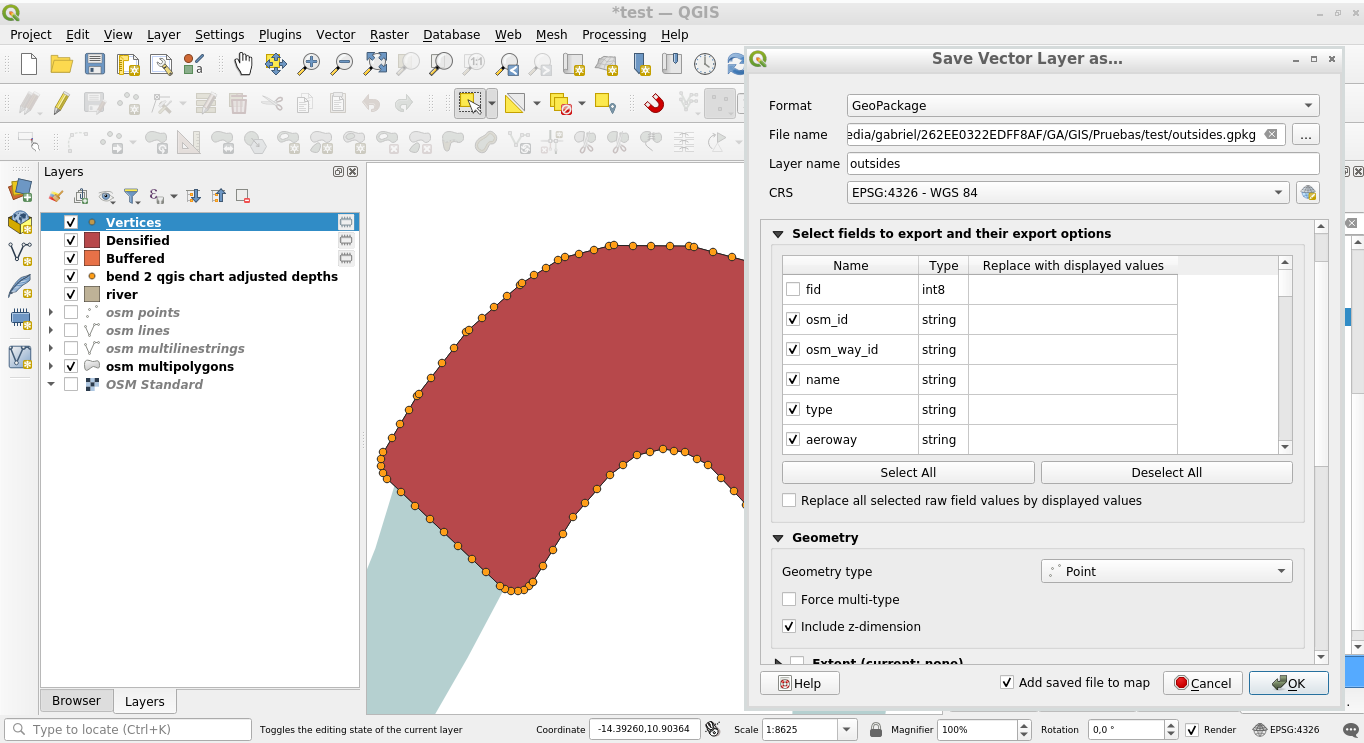Viewport: 1364px width, 743px height.
Task: Open the Vector menu
Action: pos(335,34)
